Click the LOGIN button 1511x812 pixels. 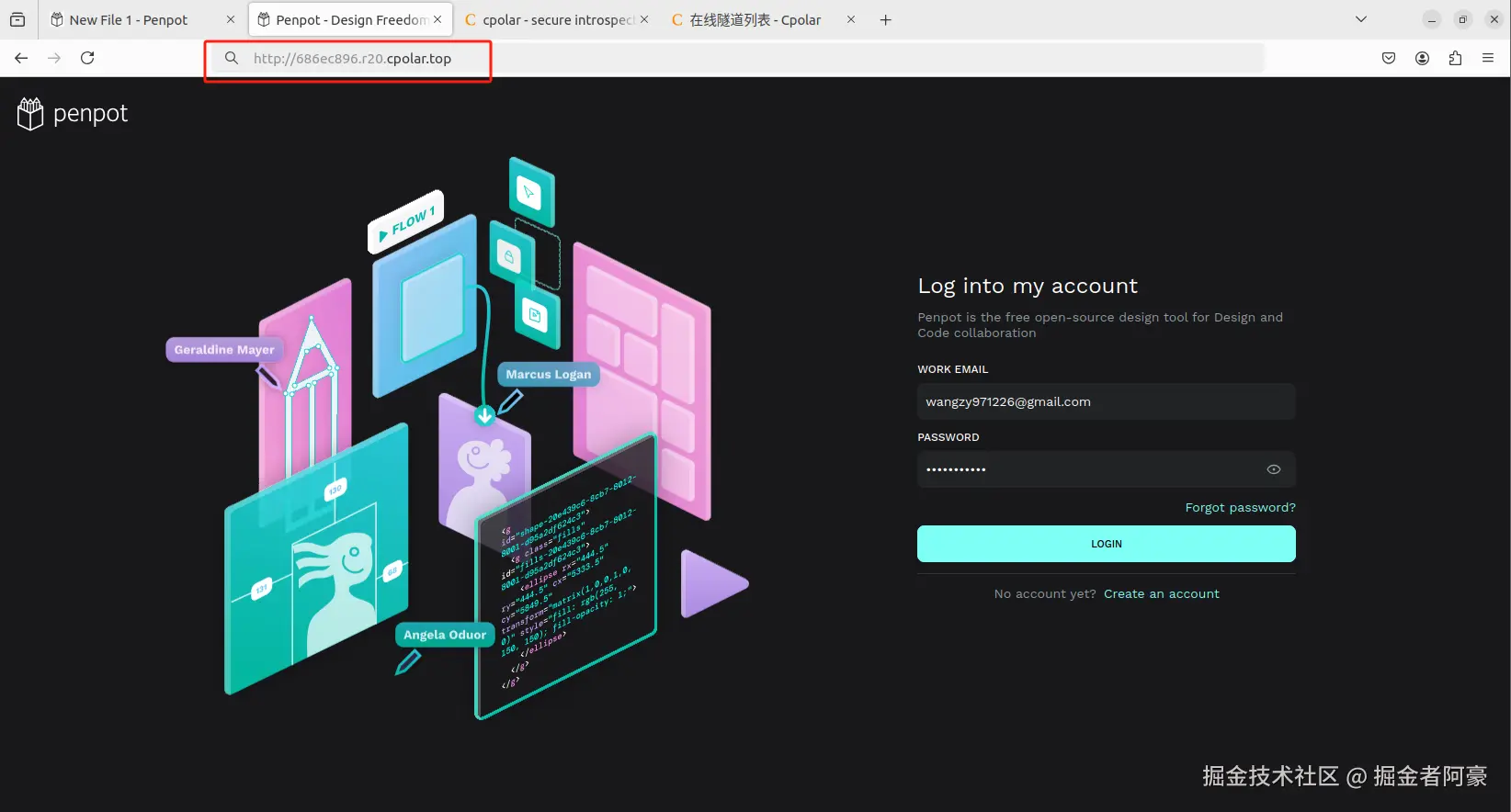tap(1107, 544)
